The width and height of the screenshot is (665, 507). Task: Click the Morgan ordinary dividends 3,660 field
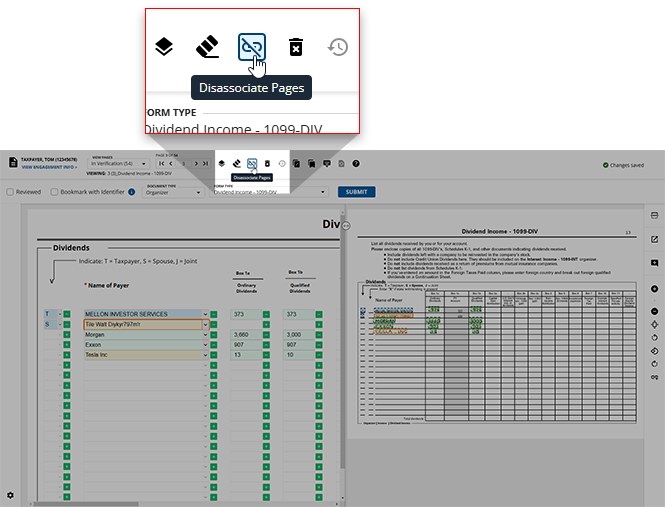click(246, 334)
